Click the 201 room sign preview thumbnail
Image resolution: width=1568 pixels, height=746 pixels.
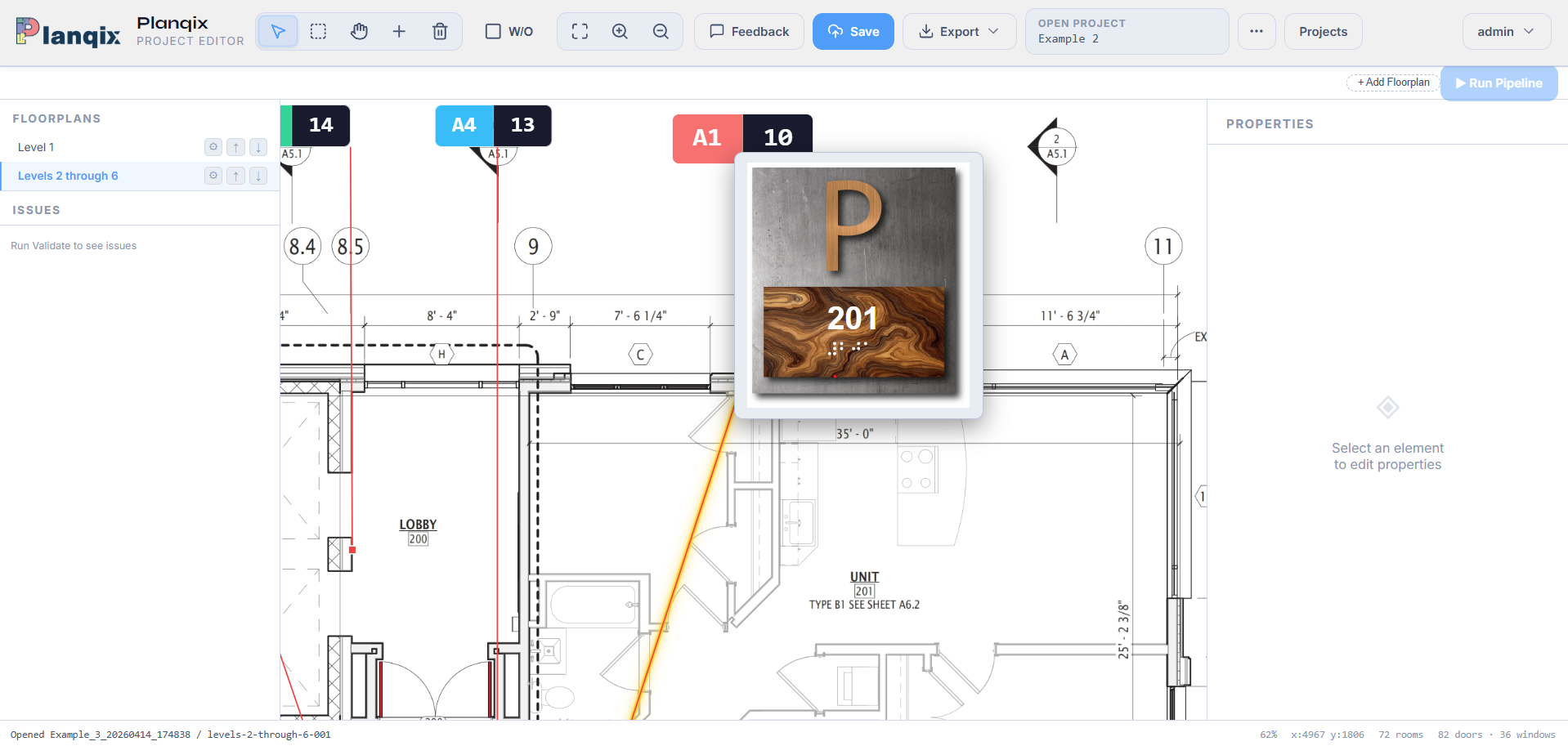click(x=858, y=285)
